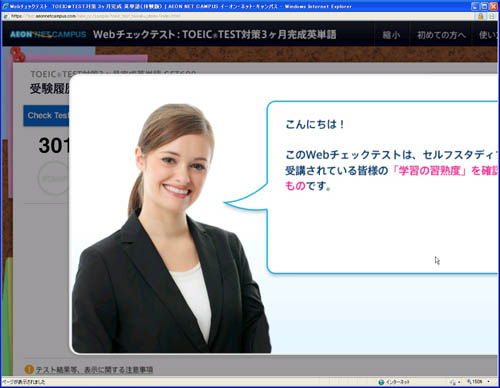The width and height of the screenshot is (500, 388).
Task: Open the protected mode status dropdown
Action: [455, 382]
